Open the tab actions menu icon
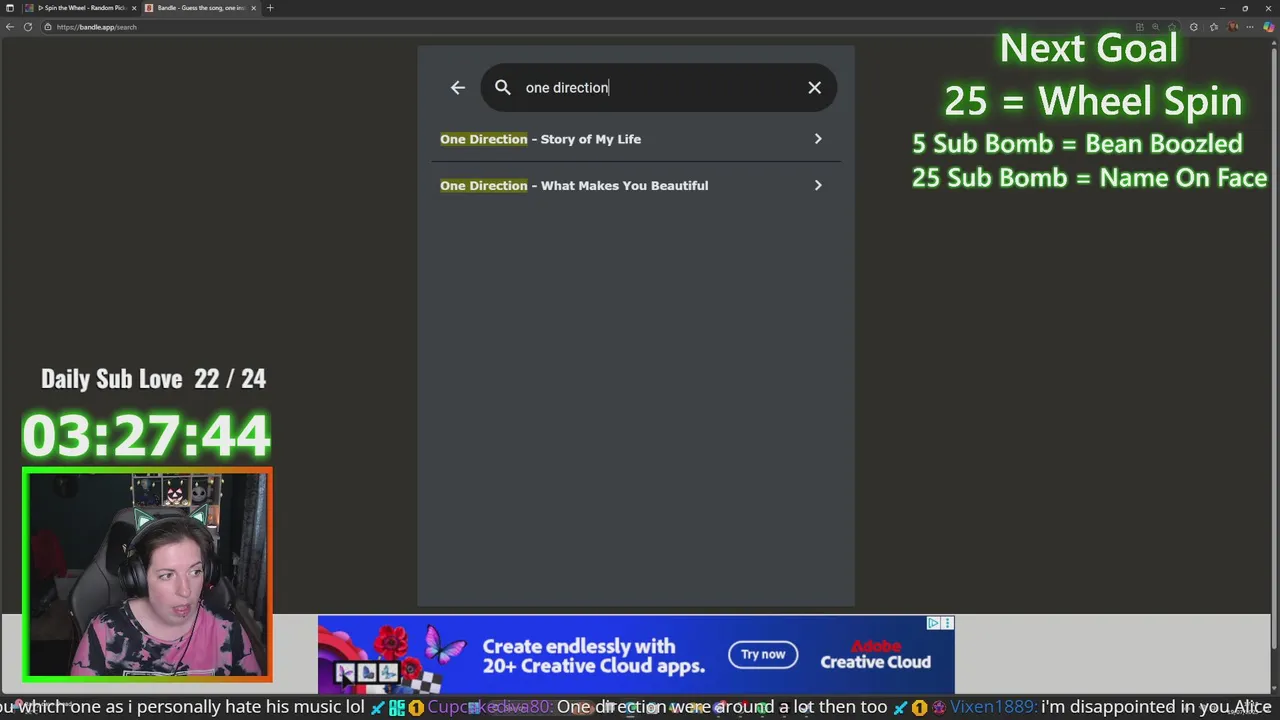This screenshot has height=720, width=1280. point(10,8)
